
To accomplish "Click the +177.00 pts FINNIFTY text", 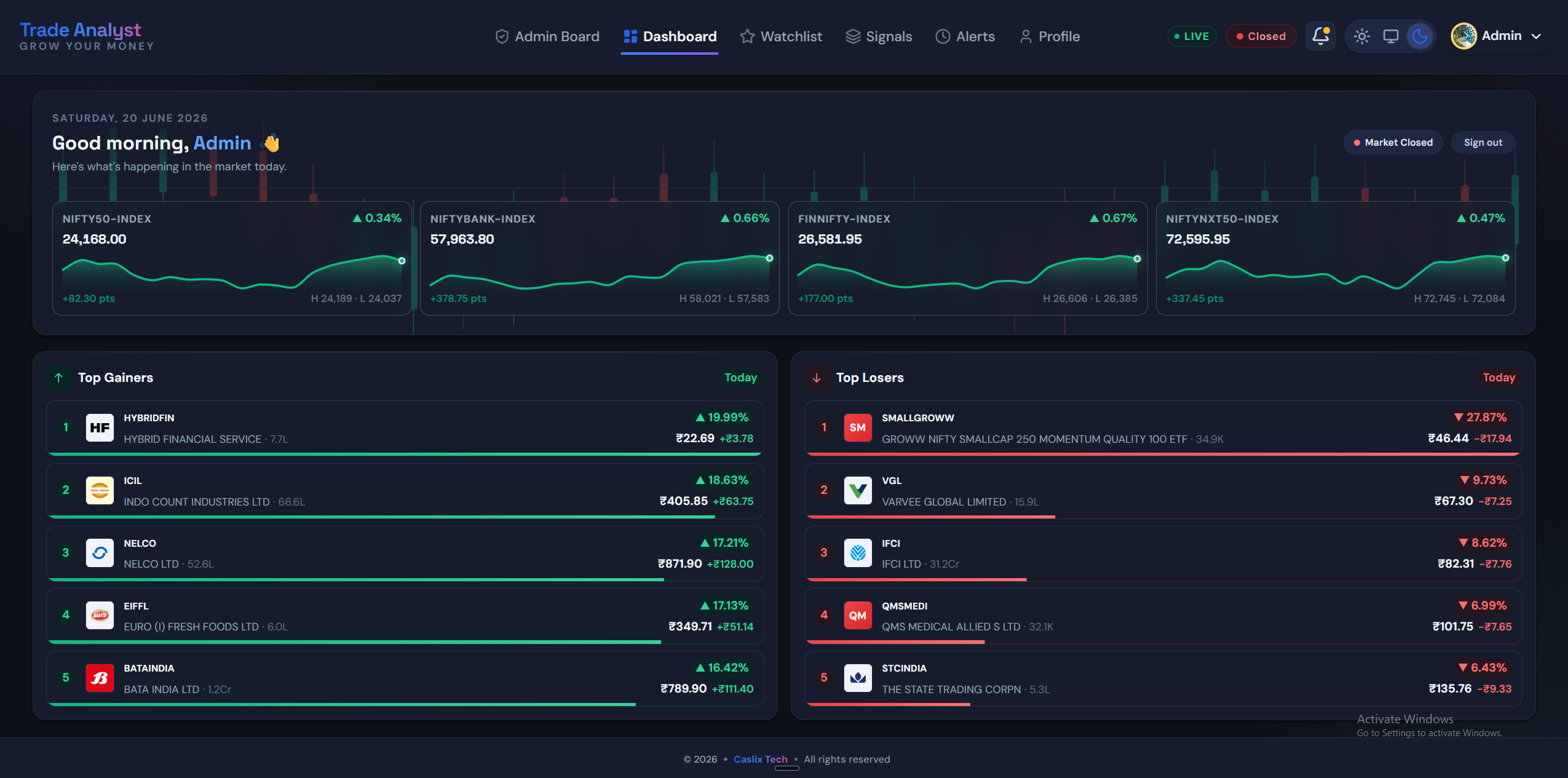I will pos(825,298).
